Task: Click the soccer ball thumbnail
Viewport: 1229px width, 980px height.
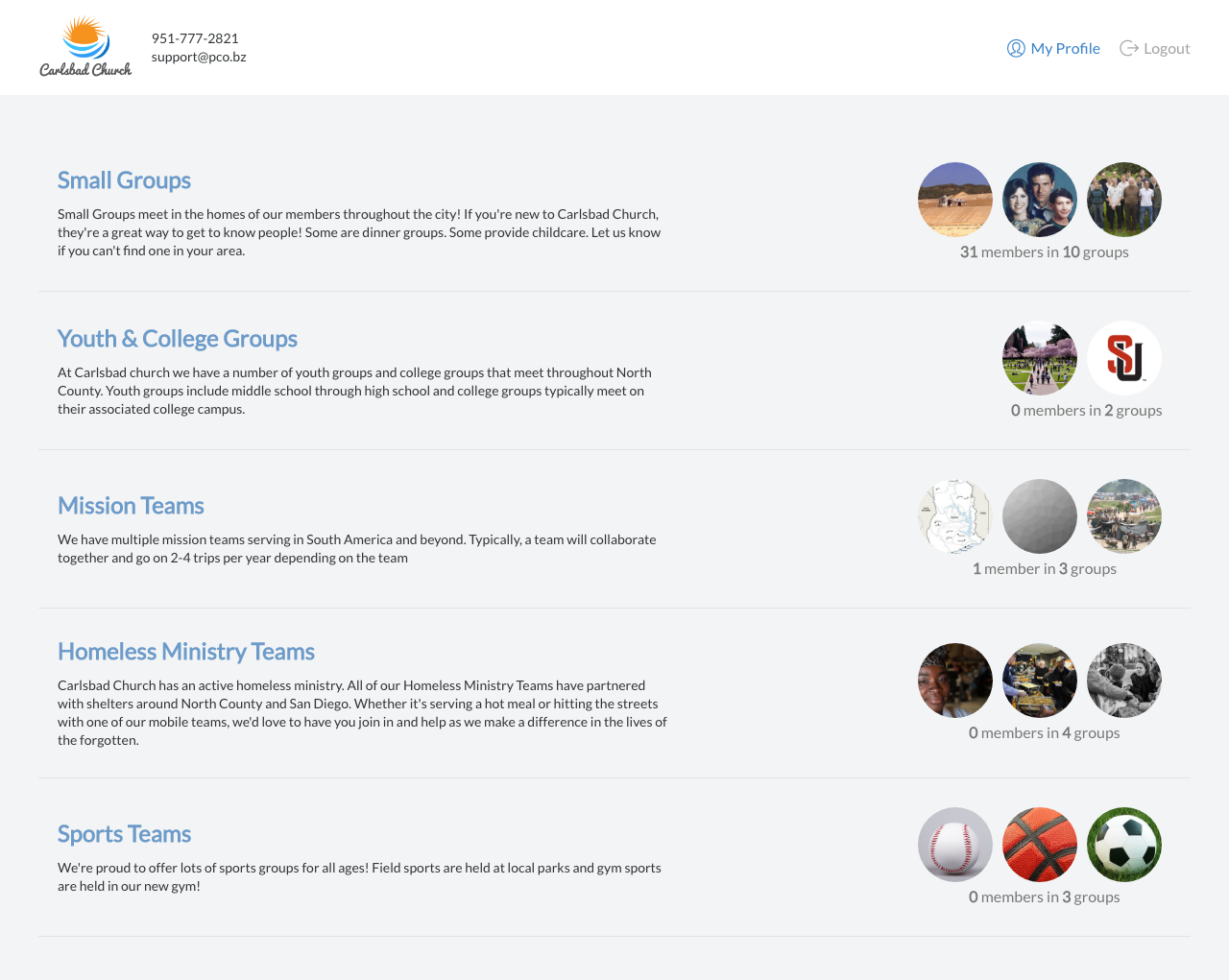Action: pyautogui.click(x=1124, y=845)
